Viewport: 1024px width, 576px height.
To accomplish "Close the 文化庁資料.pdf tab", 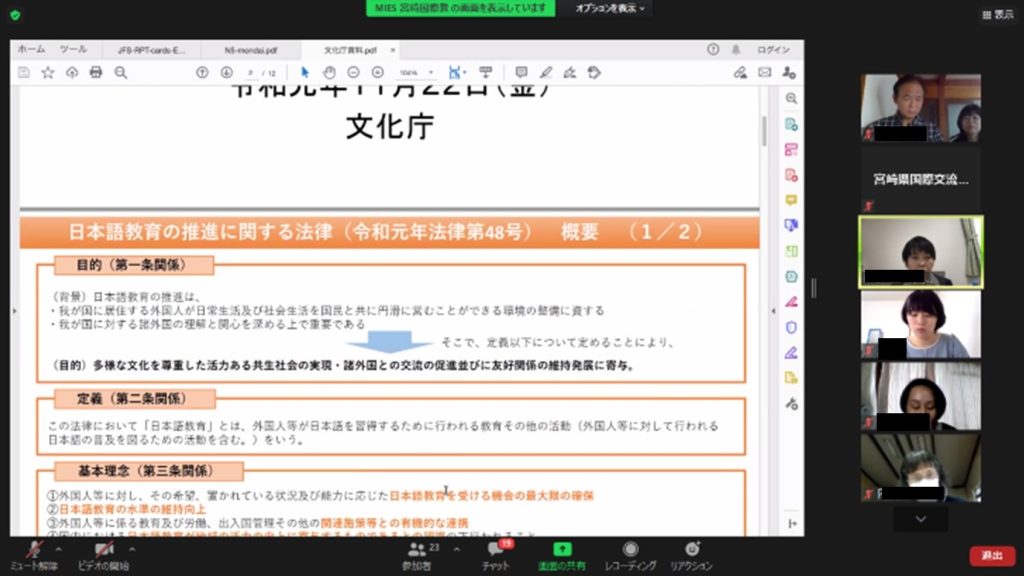I will pos(392,50).
